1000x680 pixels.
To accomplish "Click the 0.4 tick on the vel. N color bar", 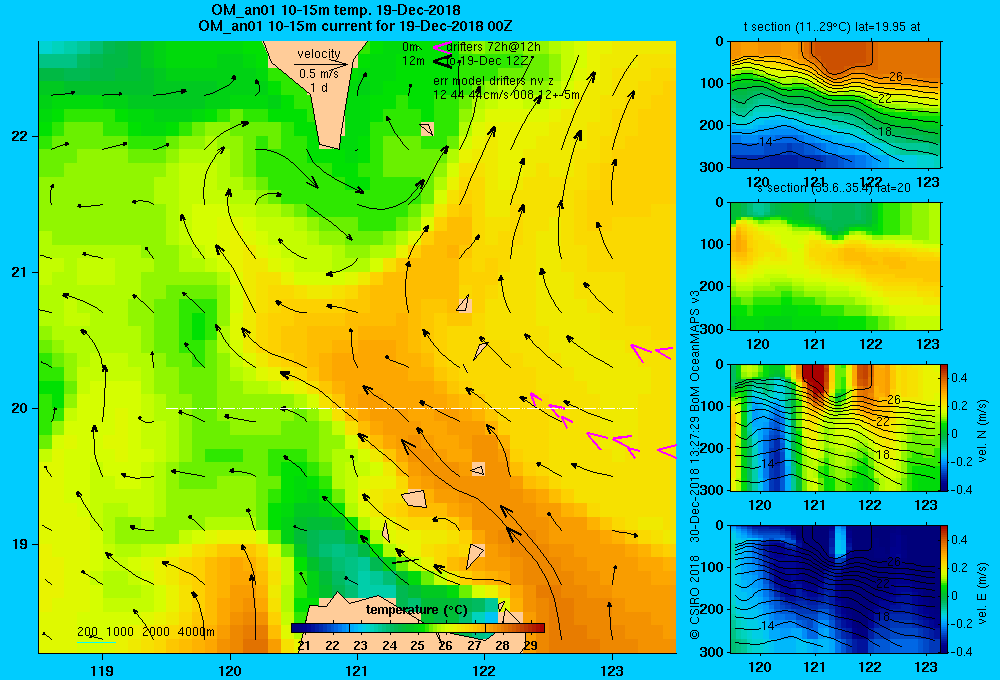I will coord(959,378).
